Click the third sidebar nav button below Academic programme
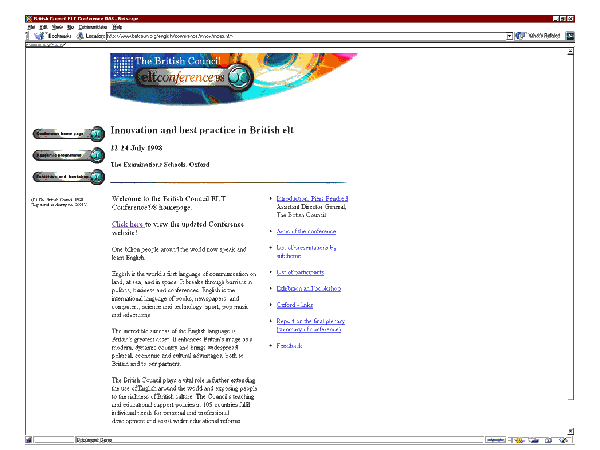 [68, 177]
